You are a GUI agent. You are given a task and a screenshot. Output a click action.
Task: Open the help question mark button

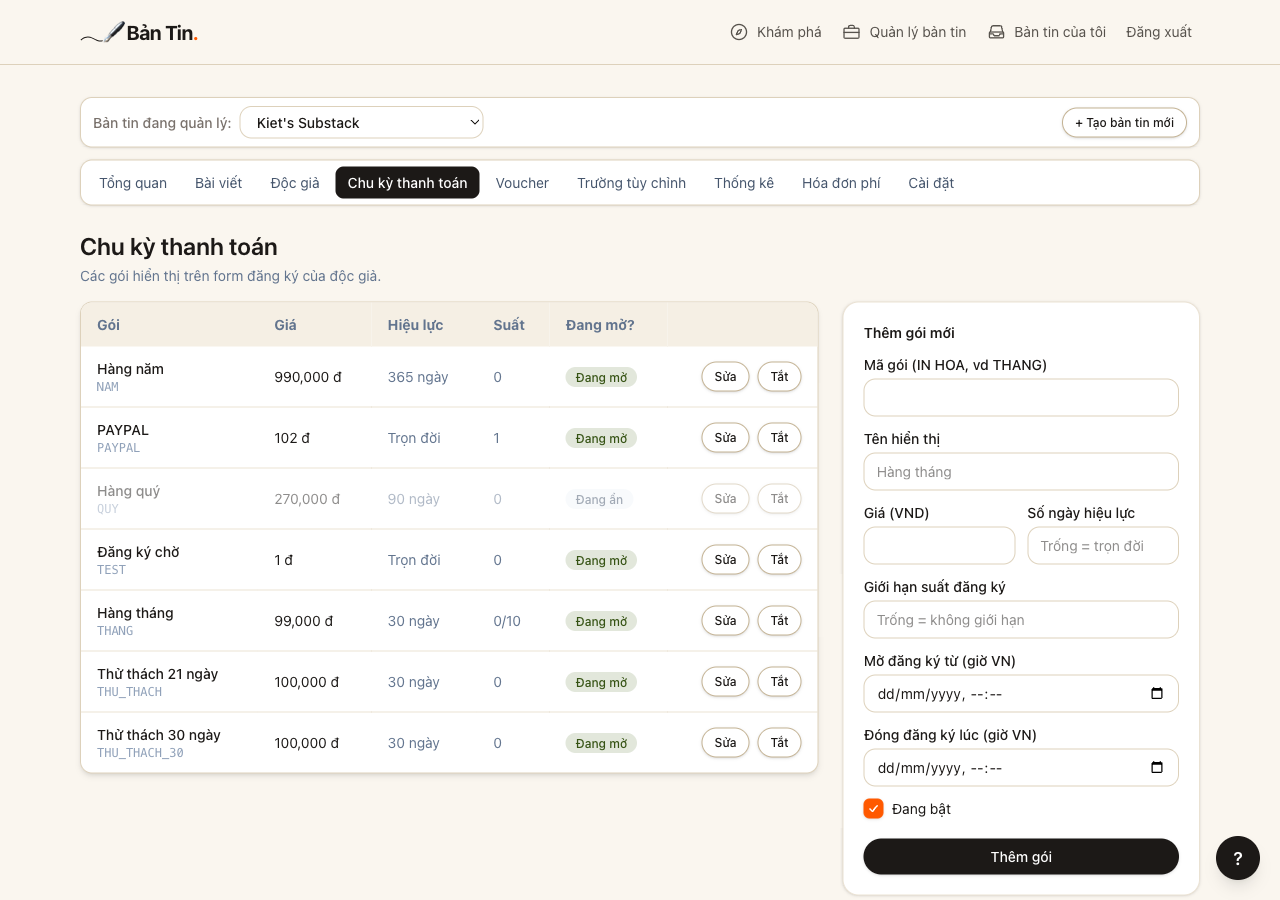[x=1238, y=858]
